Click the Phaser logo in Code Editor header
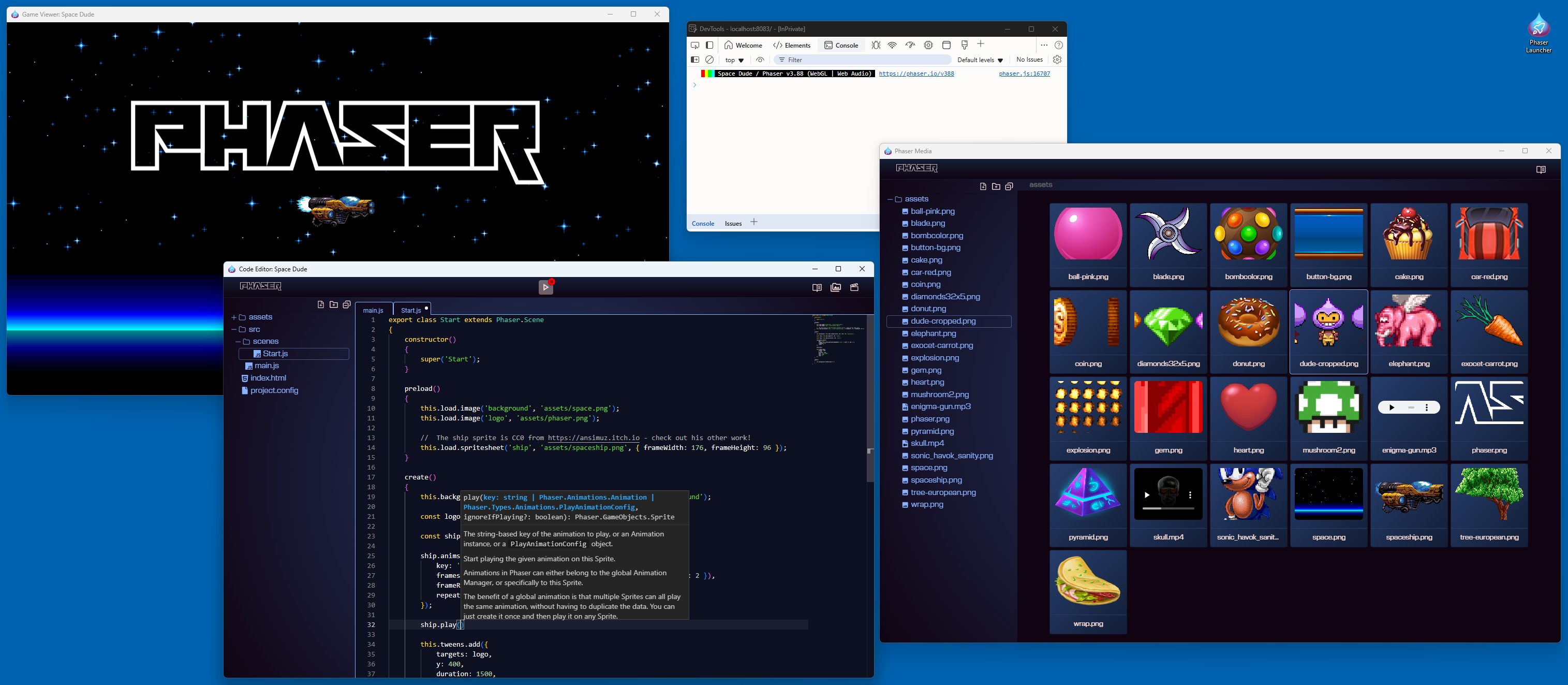This screenshot has width=1568, height=685. 260,286
